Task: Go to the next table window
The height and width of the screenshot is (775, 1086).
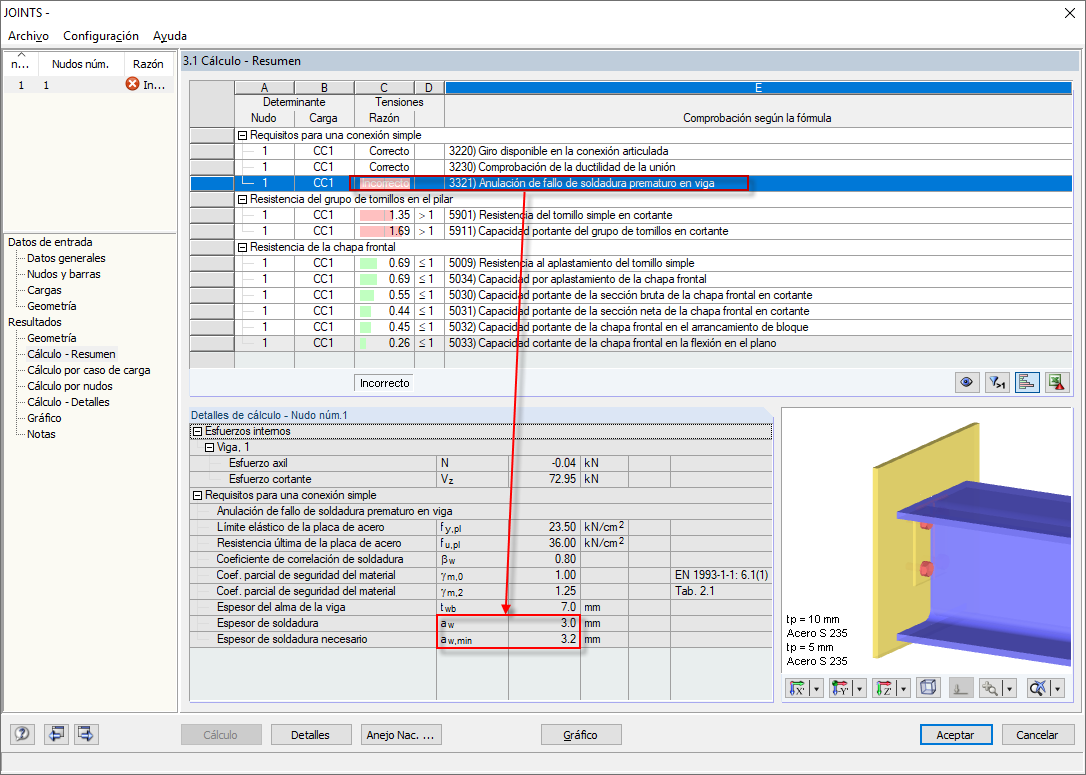Action: click(x=86, y=734)
